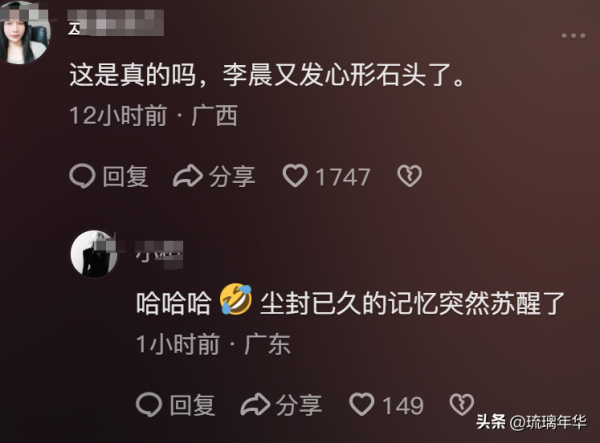Click reply bubble icon on Guangdong comment
Image resolution: width=600 pixels, height=443 pixels.
point(149,405)
